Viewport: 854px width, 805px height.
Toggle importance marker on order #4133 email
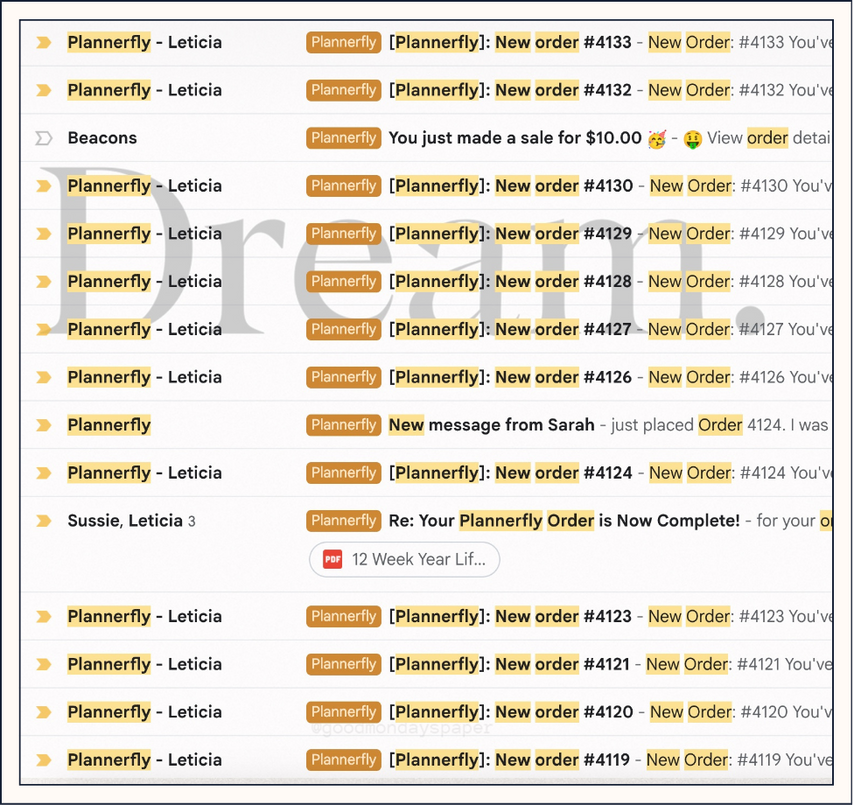point(44,42)
